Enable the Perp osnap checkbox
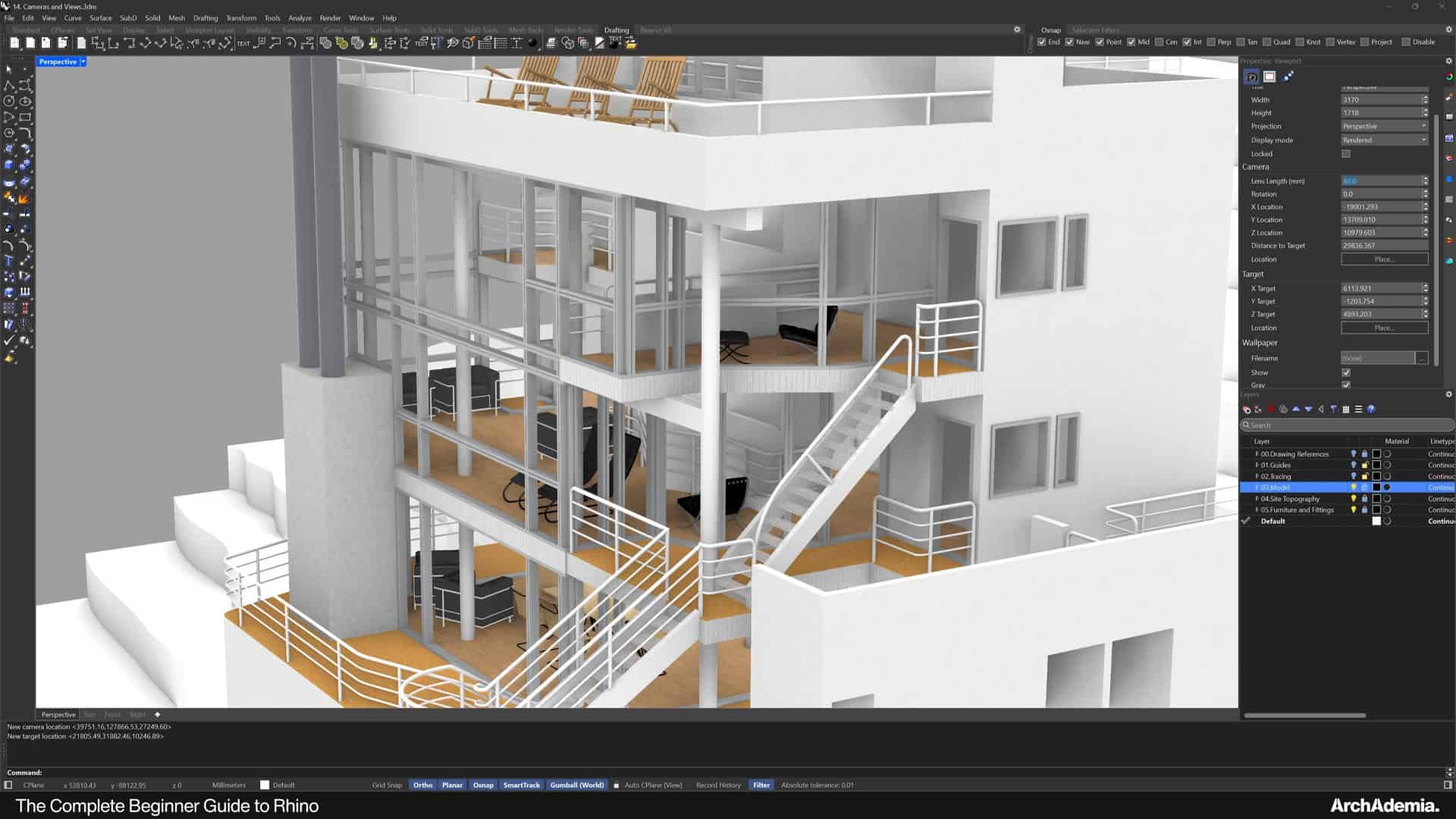 click(1211, 42)
